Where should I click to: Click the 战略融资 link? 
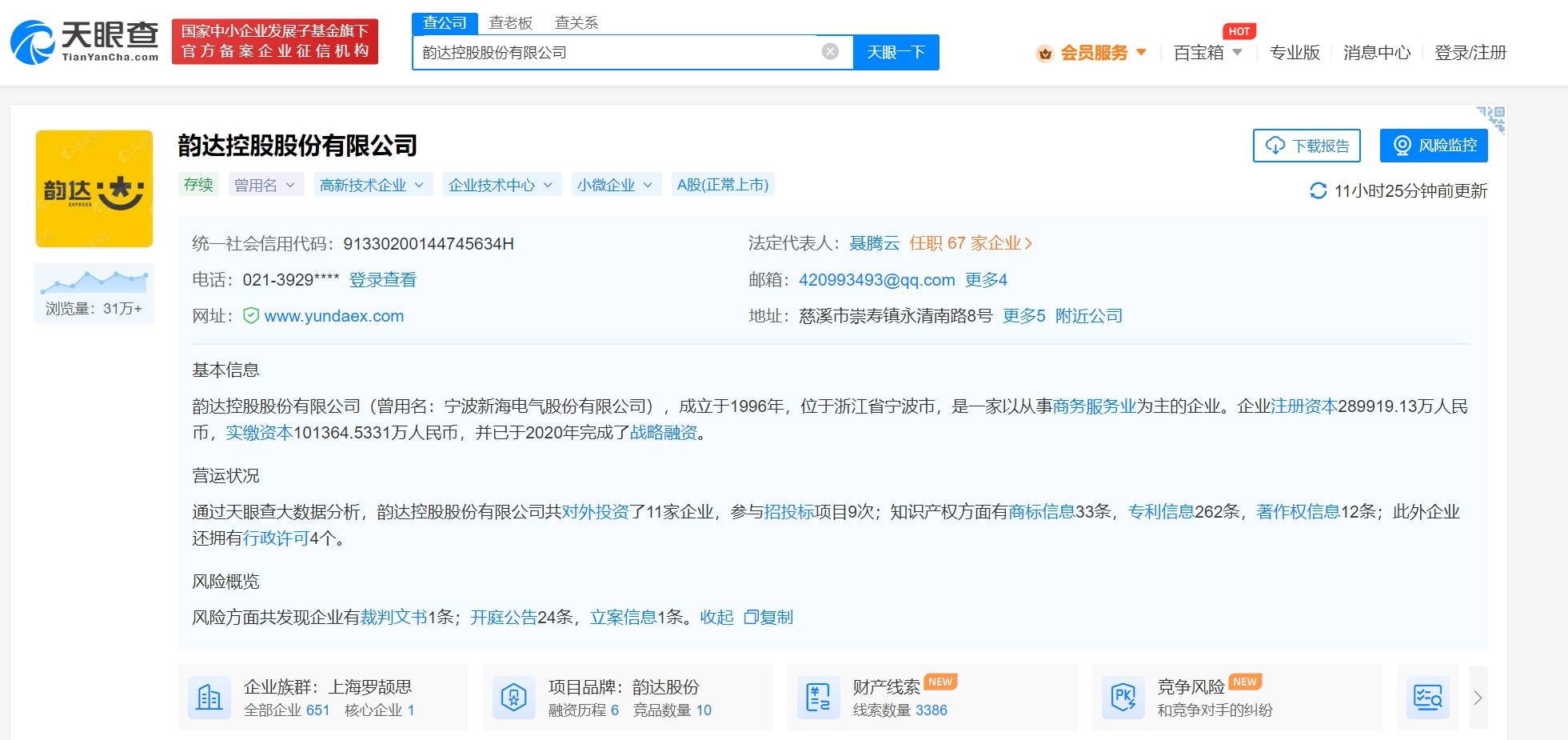(664, 433)
